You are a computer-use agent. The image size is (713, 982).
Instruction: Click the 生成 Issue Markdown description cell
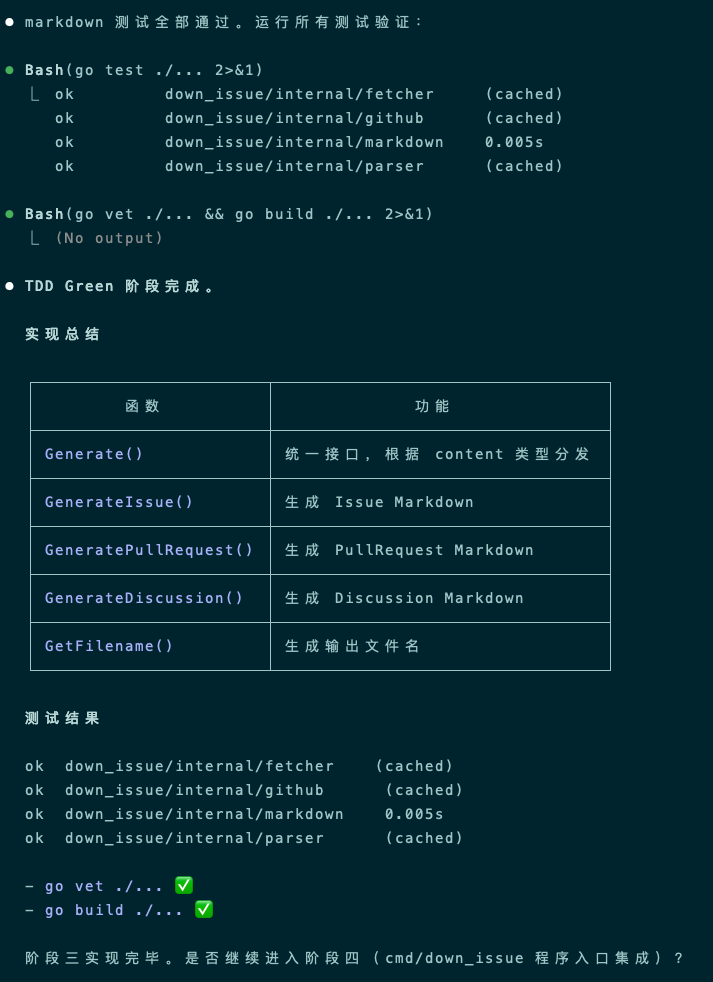379,502
